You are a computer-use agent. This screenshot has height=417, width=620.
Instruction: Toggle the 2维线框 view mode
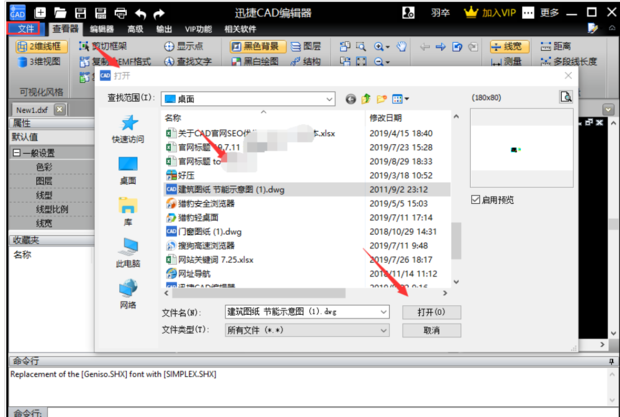[41, 47]
